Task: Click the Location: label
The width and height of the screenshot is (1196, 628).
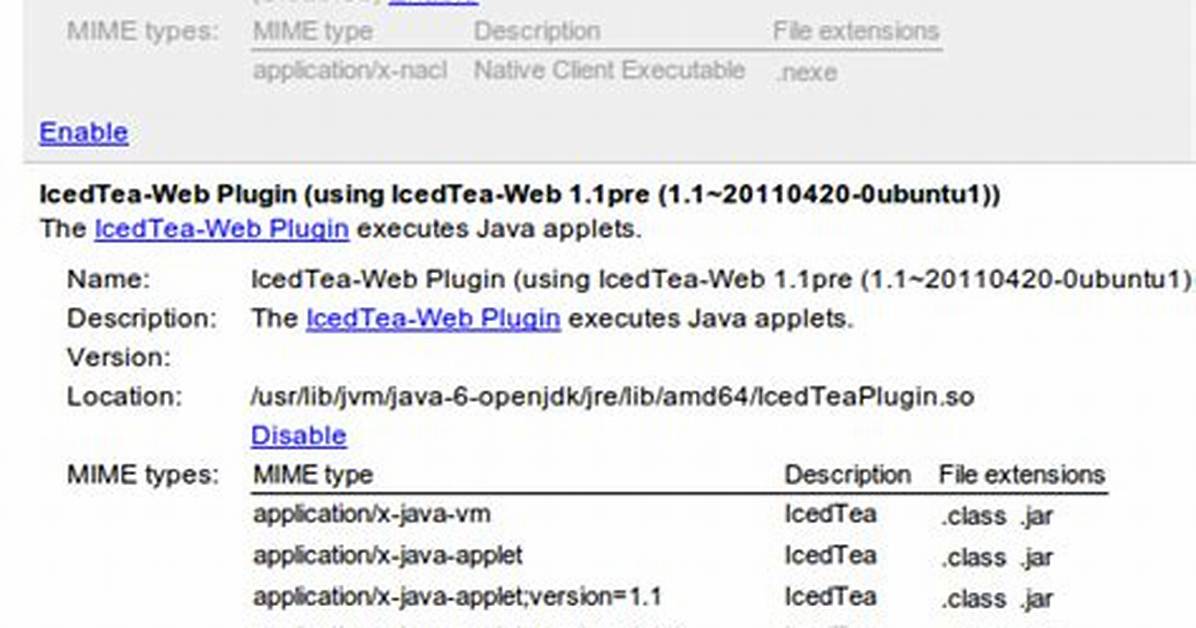Action: click(x=124, y=397)
